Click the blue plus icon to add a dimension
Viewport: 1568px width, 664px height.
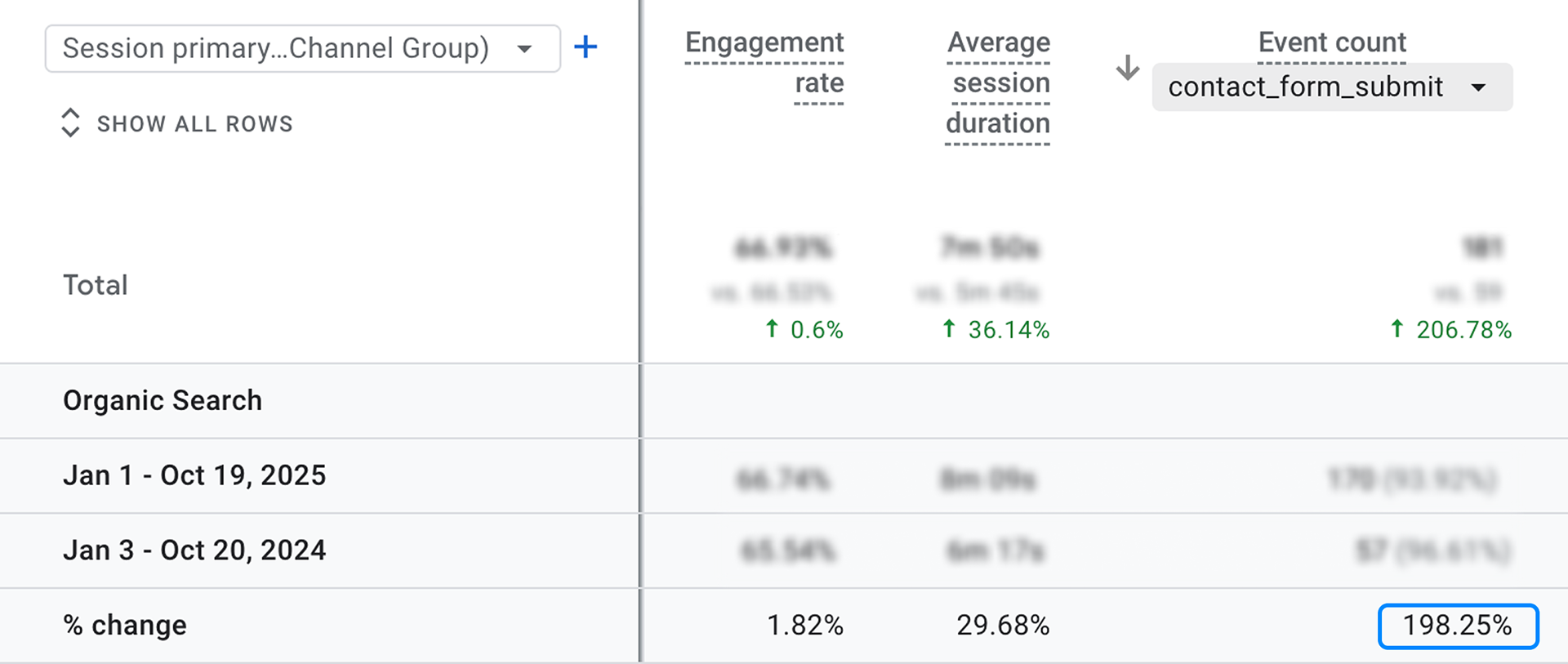(586, 47)
